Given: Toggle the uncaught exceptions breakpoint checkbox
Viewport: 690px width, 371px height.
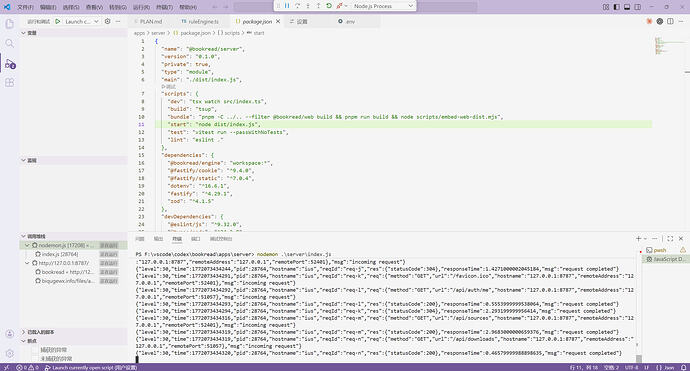Looking at the screenshot, I should [35, 359].
